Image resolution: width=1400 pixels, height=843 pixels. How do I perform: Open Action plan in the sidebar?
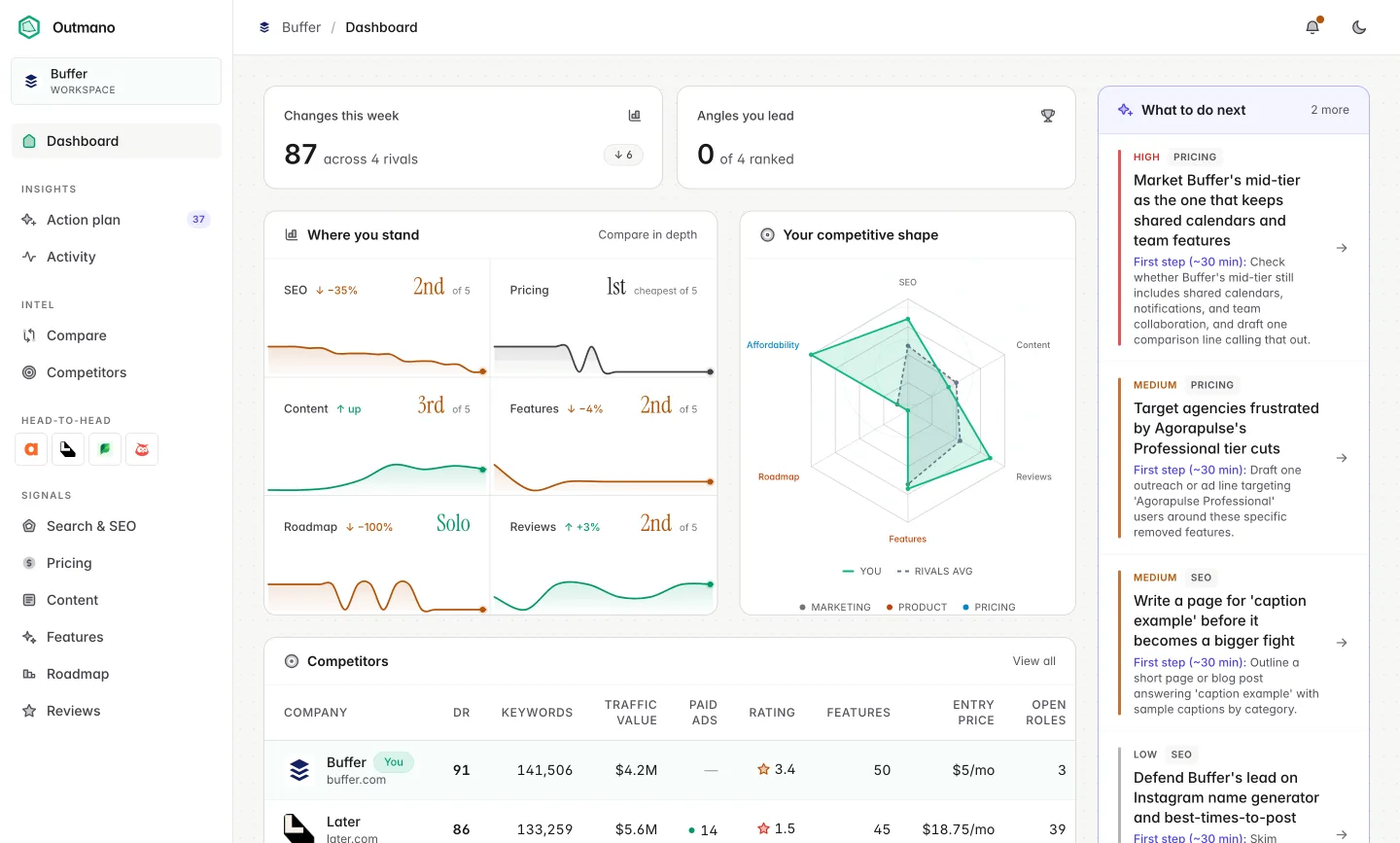pyautogui.click(x=116, y=220)
